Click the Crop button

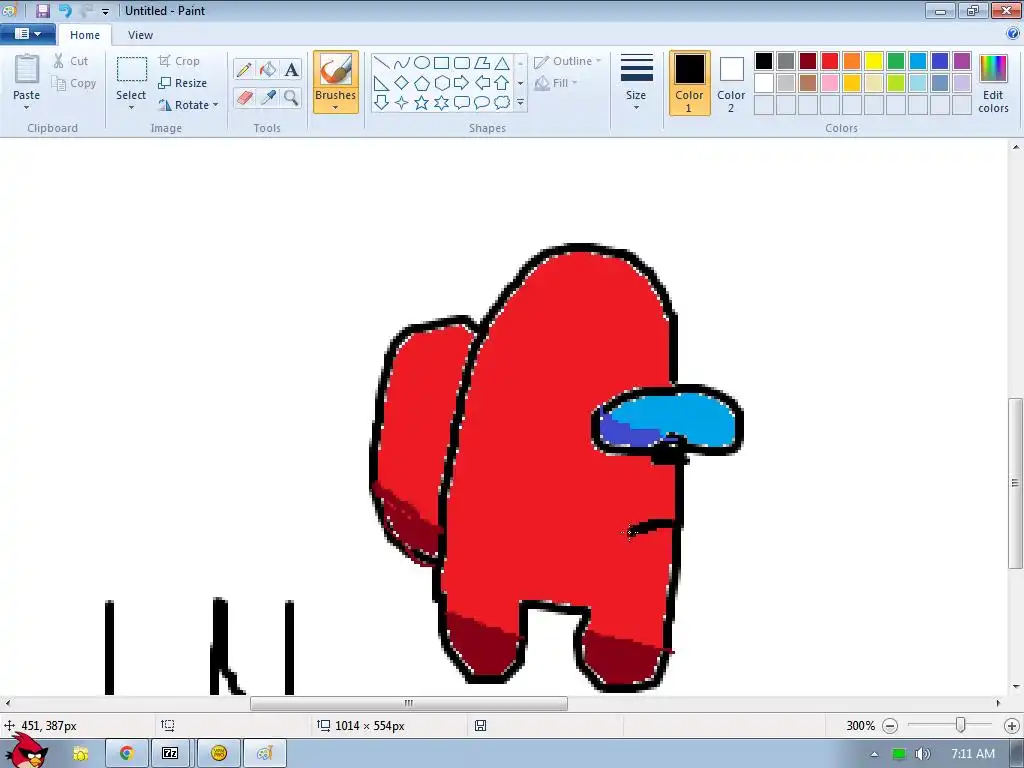(x=179, y=61)
